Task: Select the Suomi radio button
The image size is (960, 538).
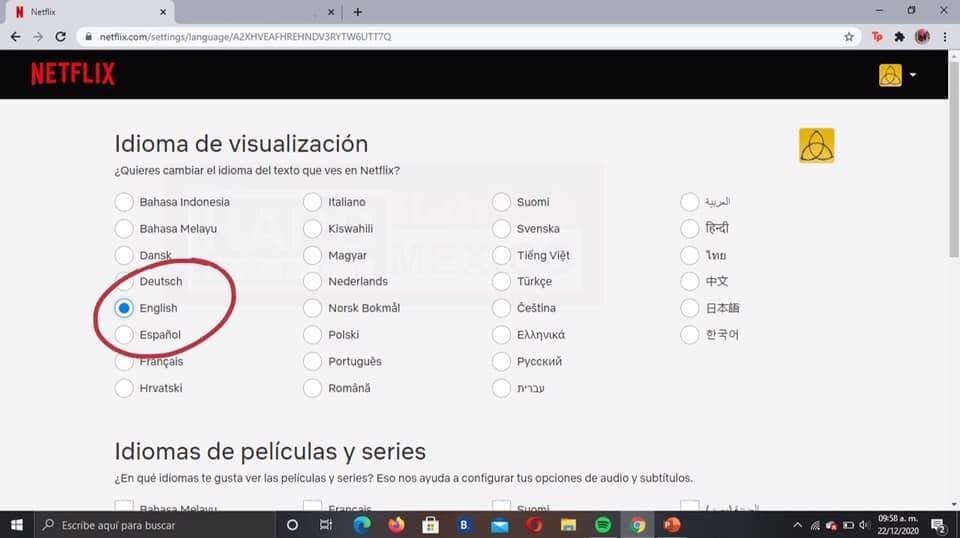Action: pyautogui.click(x=501, y=202)
